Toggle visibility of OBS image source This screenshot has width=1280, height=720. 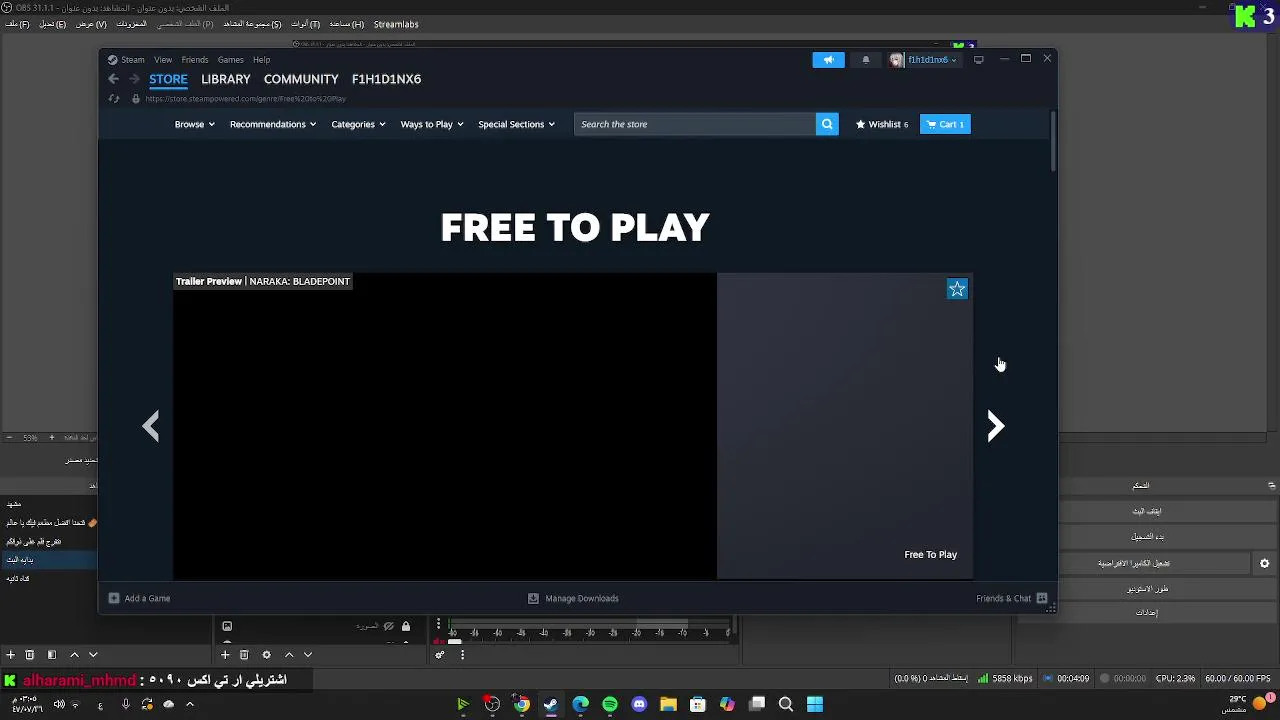click(x=389, y=627)
